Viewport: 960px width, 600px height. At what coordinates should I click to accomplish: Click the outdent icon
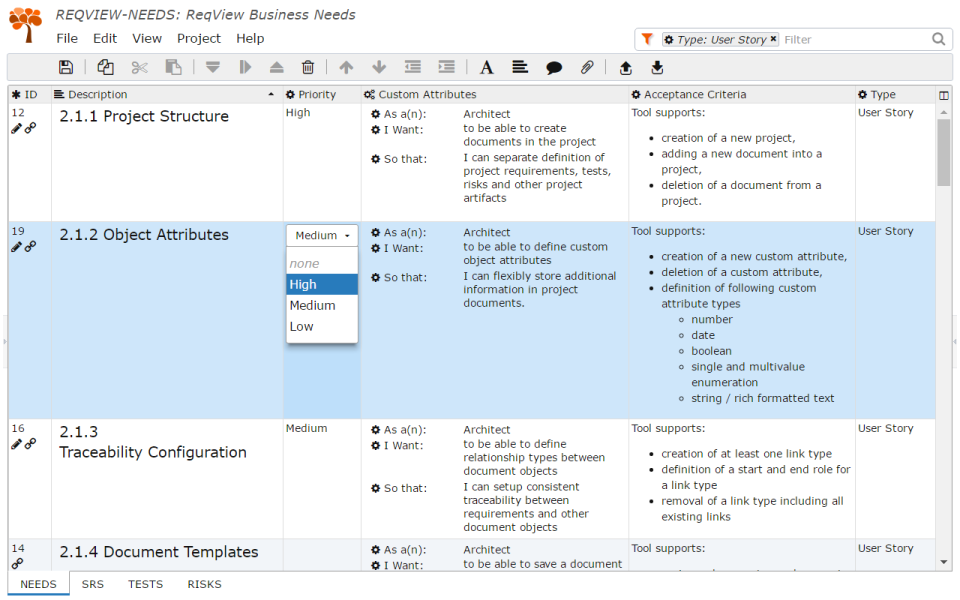point(413,67)
